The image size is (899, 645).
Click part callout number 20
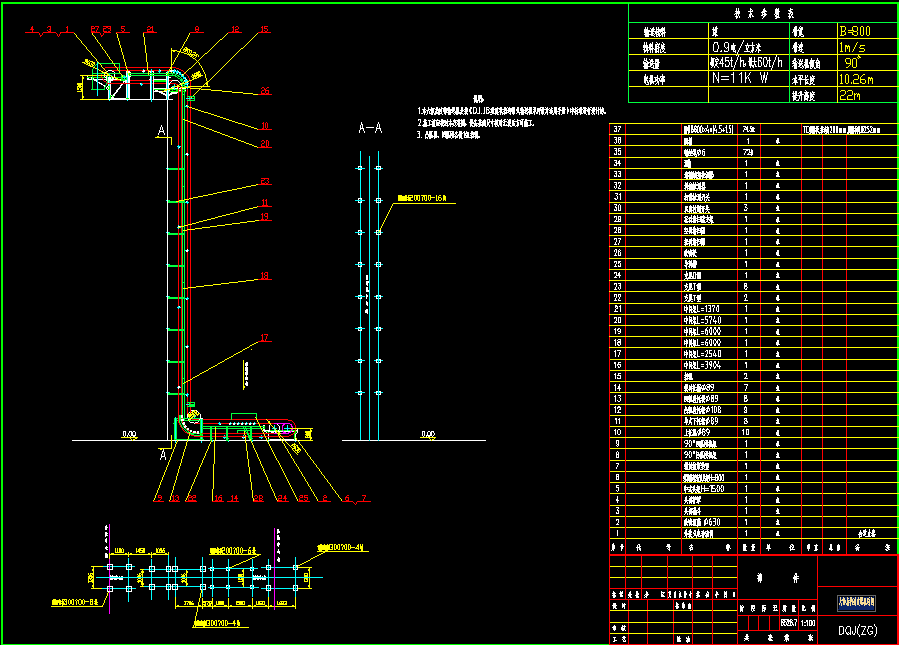(x=265, y=144)
